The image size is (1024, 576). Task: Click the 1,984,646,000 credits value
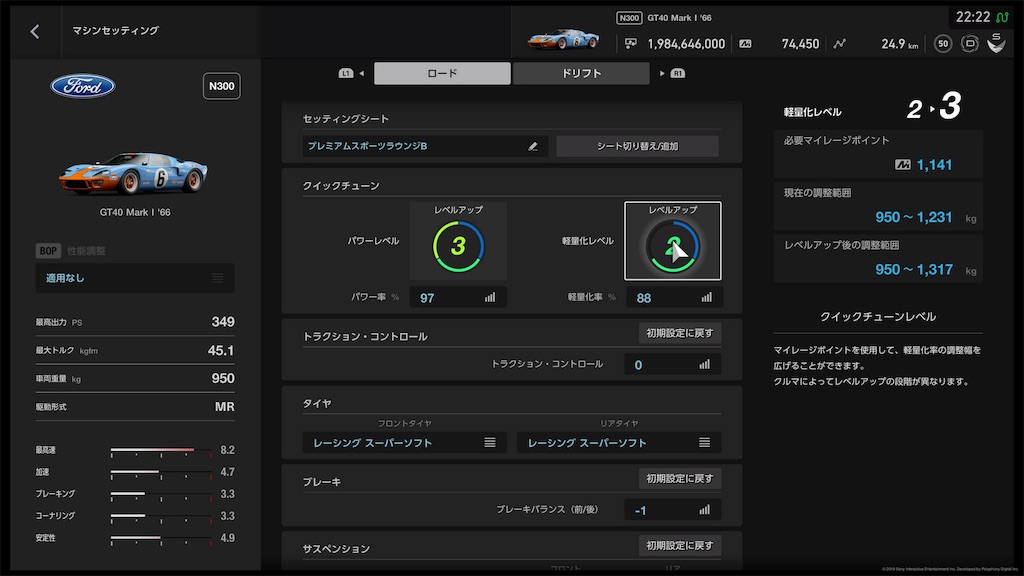click(x=686, y=44)
